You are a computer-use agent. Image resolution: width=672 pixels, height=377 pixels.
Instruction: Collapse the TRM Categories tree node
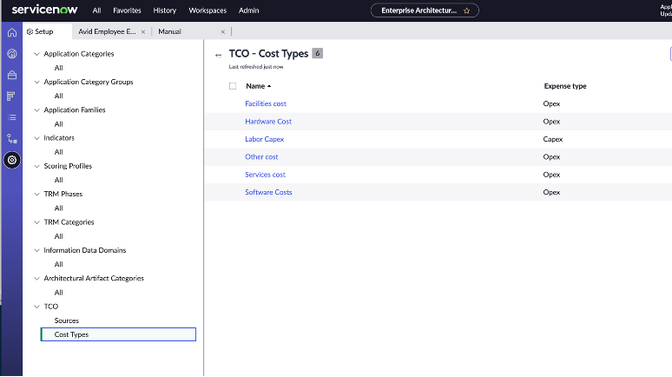point(37,222)
